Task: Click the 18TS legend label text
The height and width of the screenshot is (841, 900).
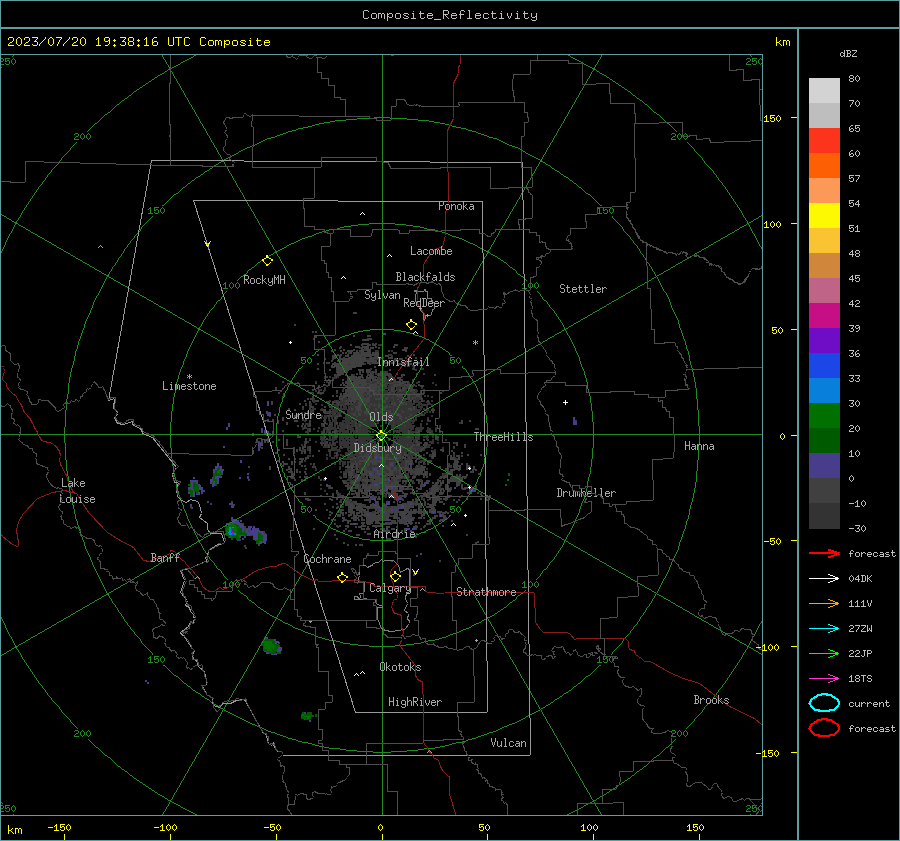Action: pyautogui.click(x=860, y=679)
